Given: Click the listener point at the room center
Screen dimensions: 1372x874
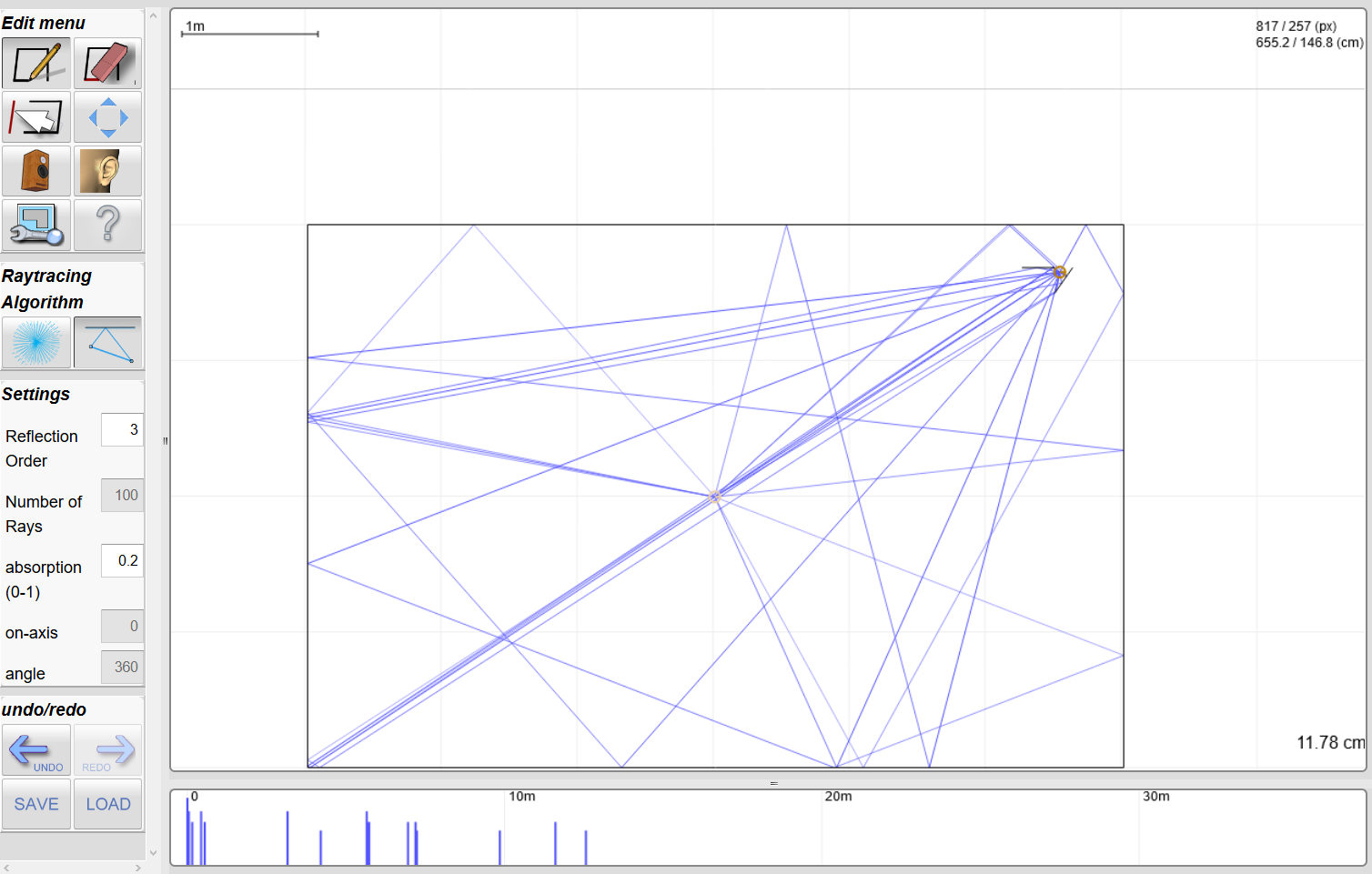Looking at the screenshot, I should (714, 497).
